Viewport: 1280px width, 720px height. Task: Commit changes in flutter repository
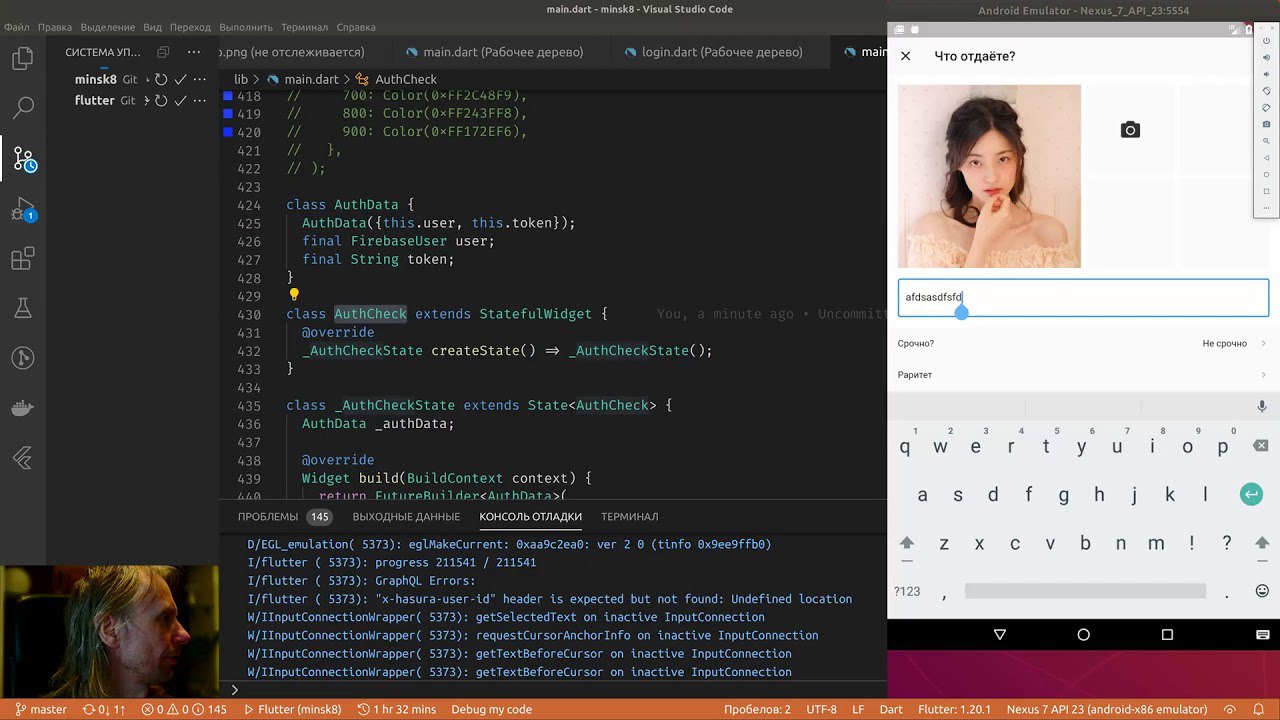[181, 100]
